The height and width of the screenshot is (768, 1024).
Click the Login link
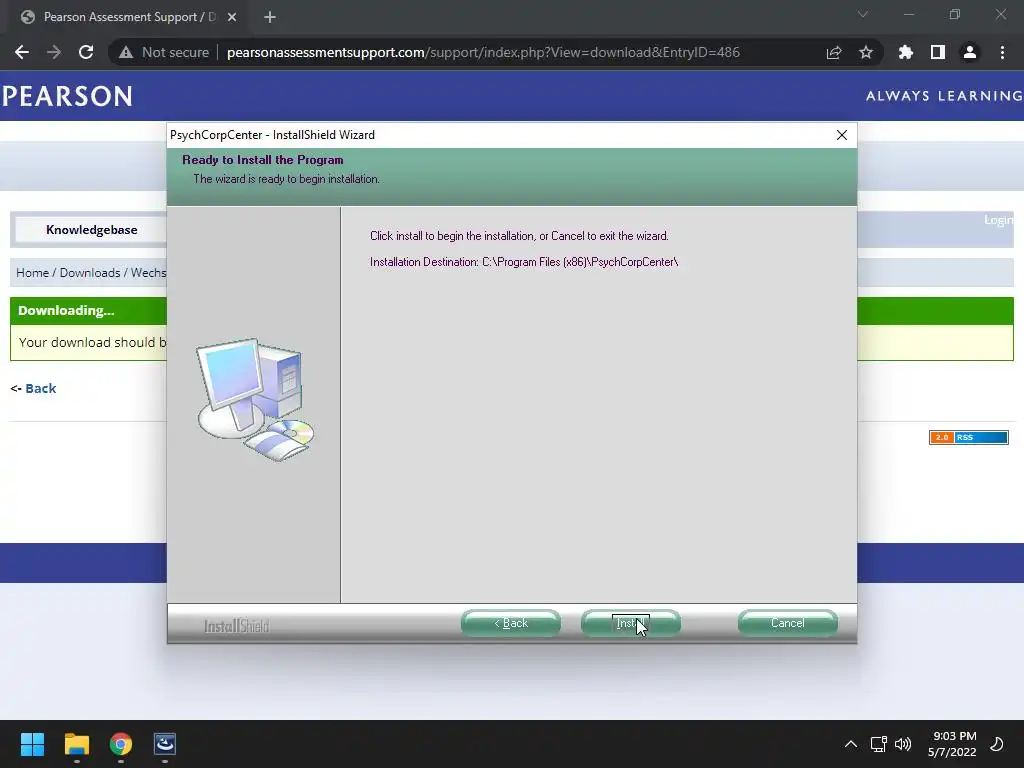999,220
